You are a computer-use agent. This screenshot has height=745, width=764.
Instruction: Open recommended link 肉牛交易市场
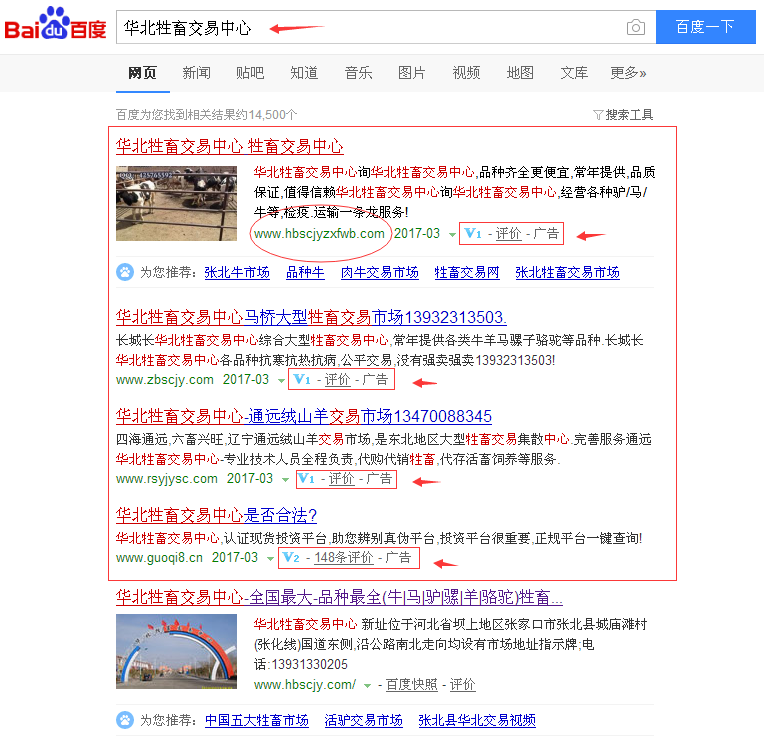coord(380,272)
